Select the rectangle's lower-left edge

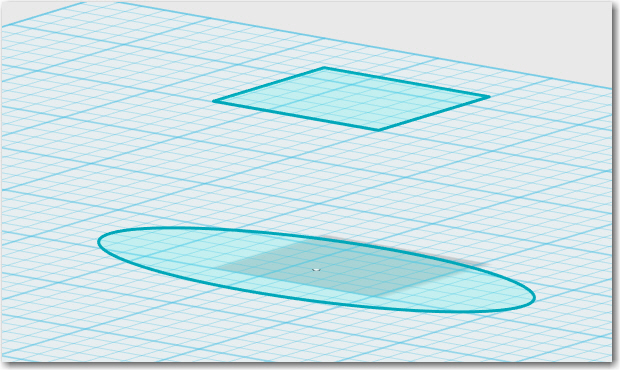pos(297,115)
